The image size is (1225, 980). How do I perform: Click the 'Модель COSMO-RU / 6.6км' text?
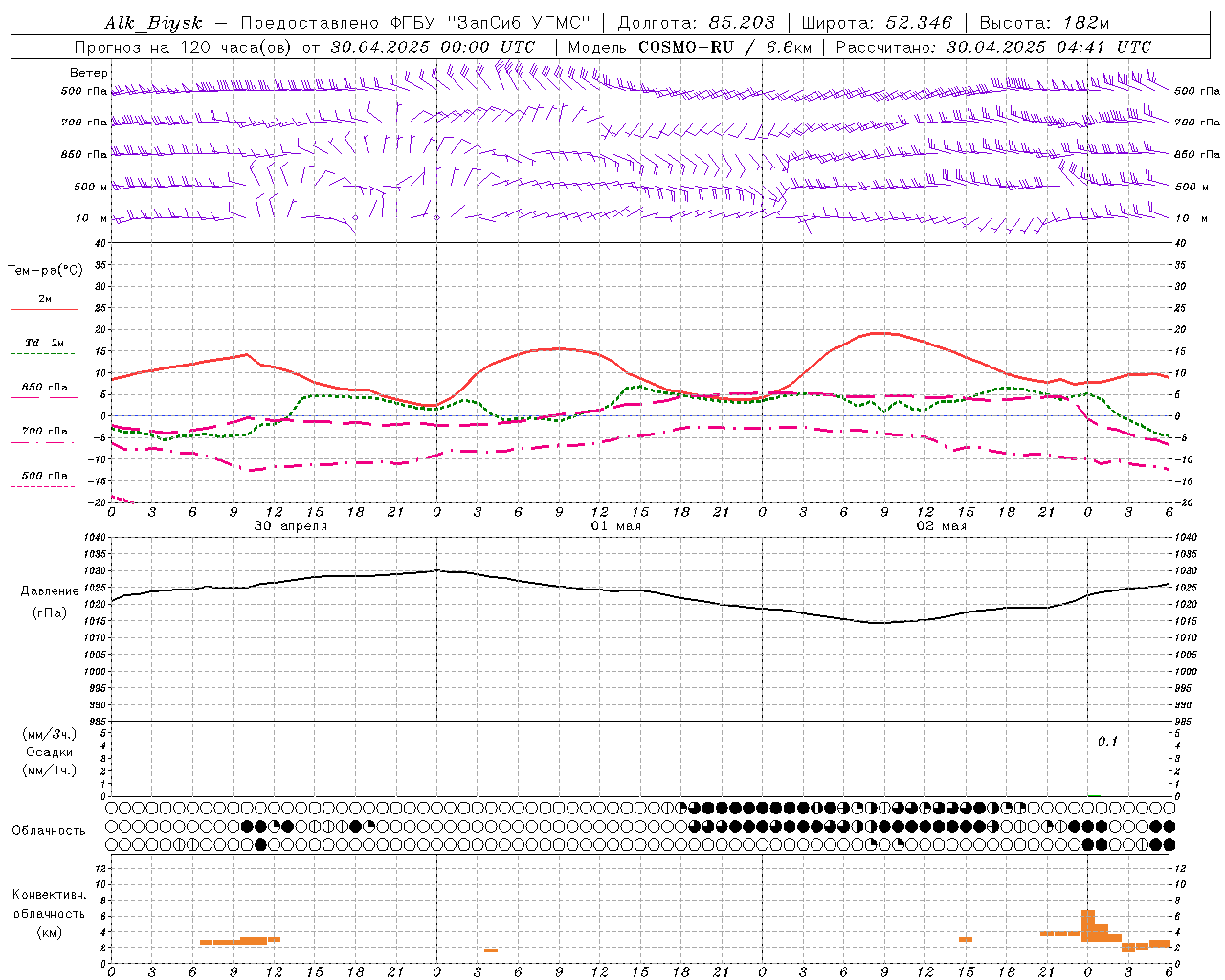[689, 47]
